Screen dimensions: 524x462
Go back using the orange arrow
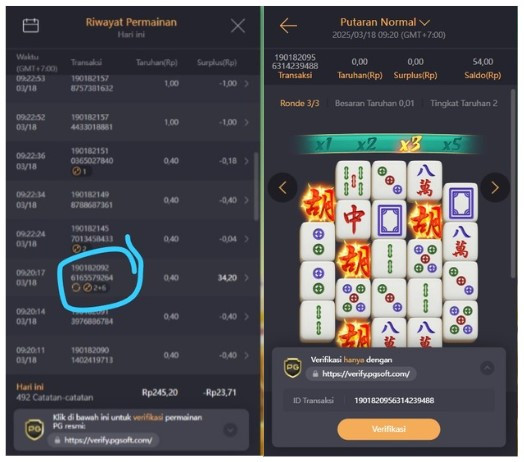point(288,26)
